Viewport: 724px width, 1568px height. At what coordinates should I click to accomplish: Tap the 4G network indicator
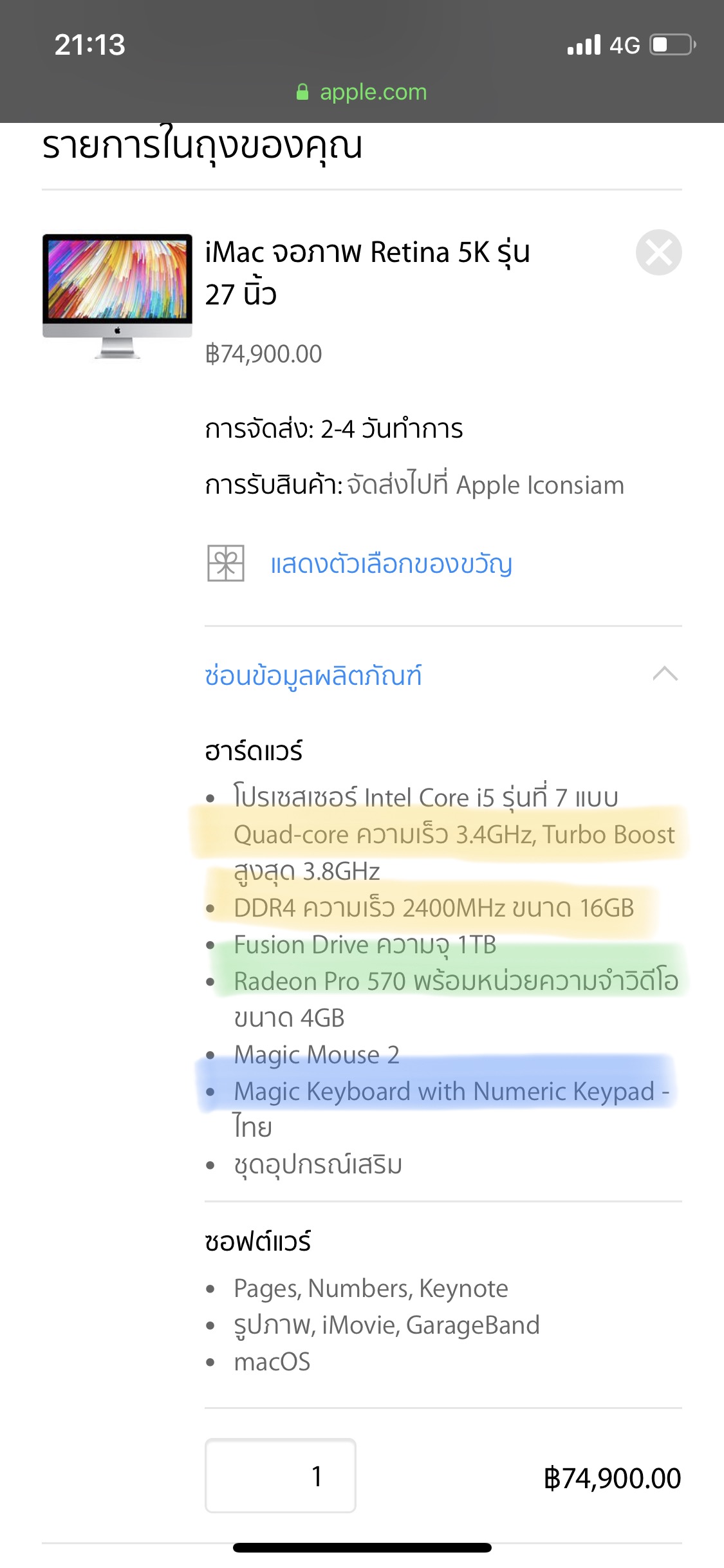click(624, 45)
